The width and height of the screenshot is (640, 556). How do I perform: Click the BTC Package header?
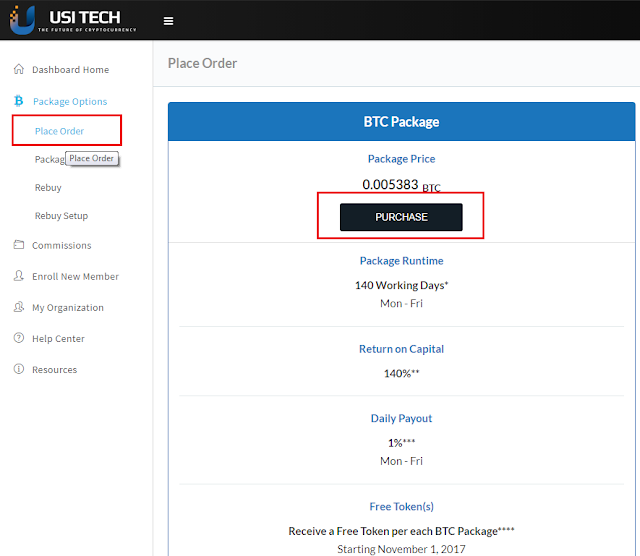coord(402,122)
